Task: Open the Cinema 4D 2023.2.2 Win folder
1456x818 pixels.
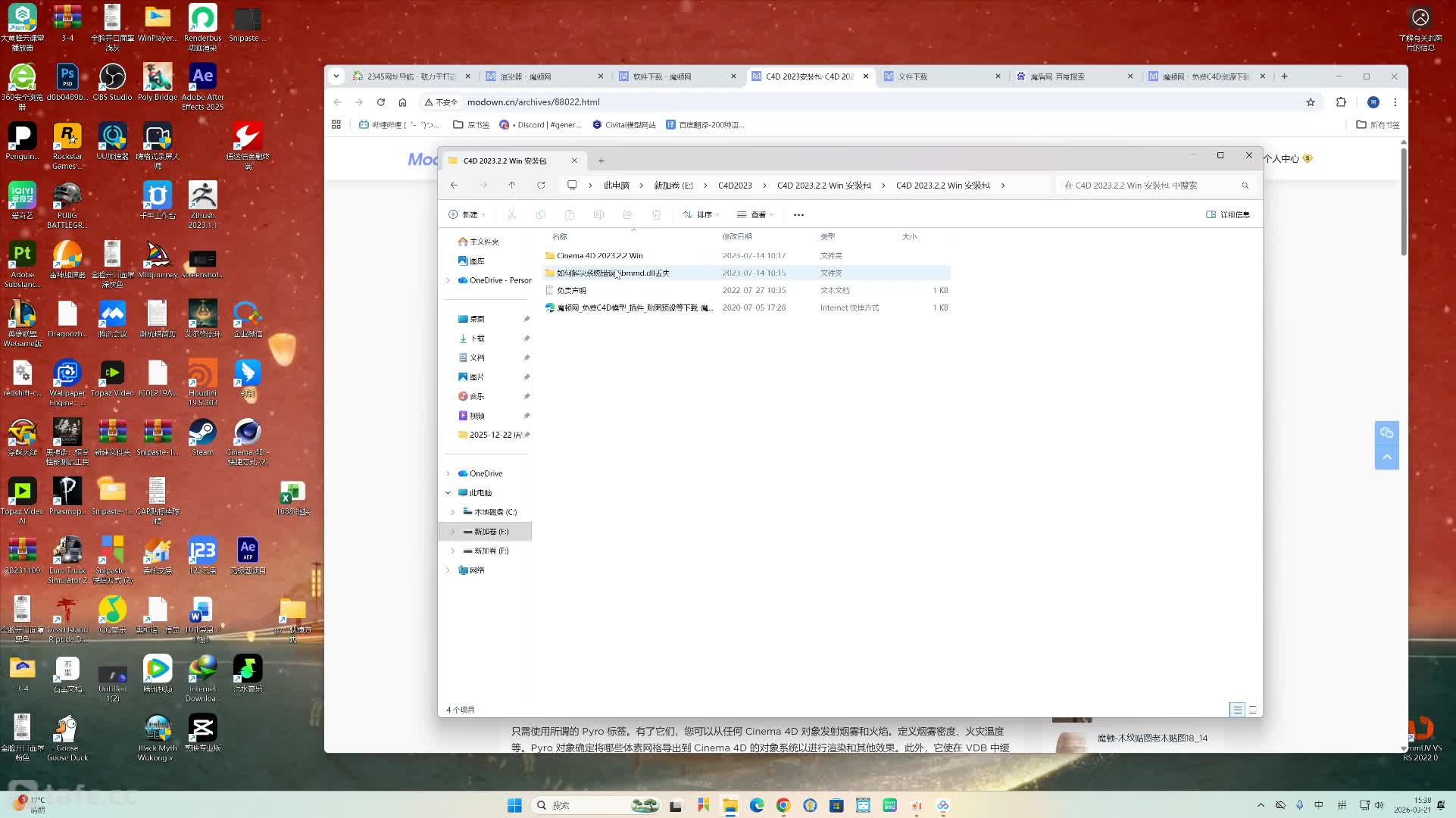Action: [599, 256]
